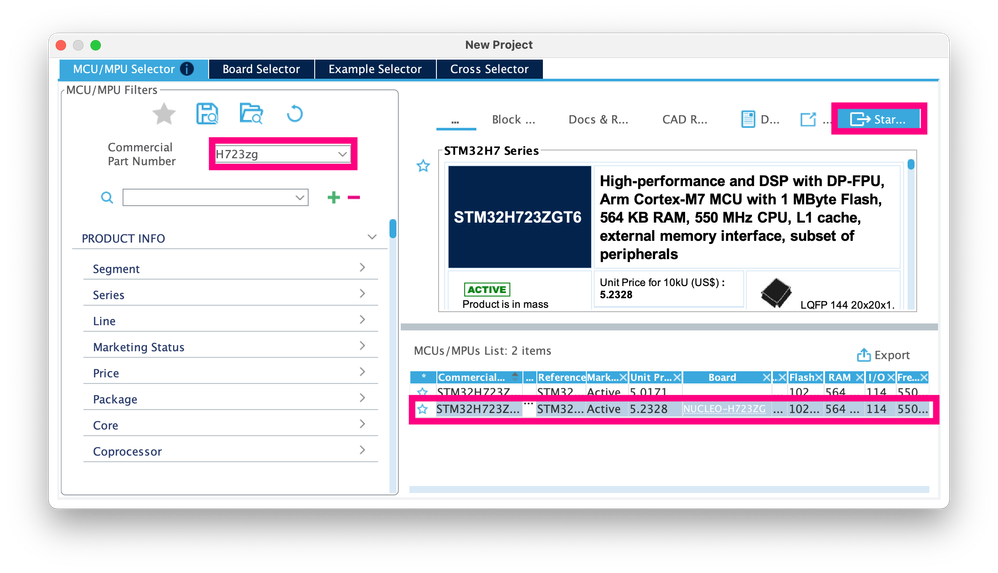This screenshot has width=998, height=573.
Task: Star the selected row priced 5.2328
Action: 422,409
